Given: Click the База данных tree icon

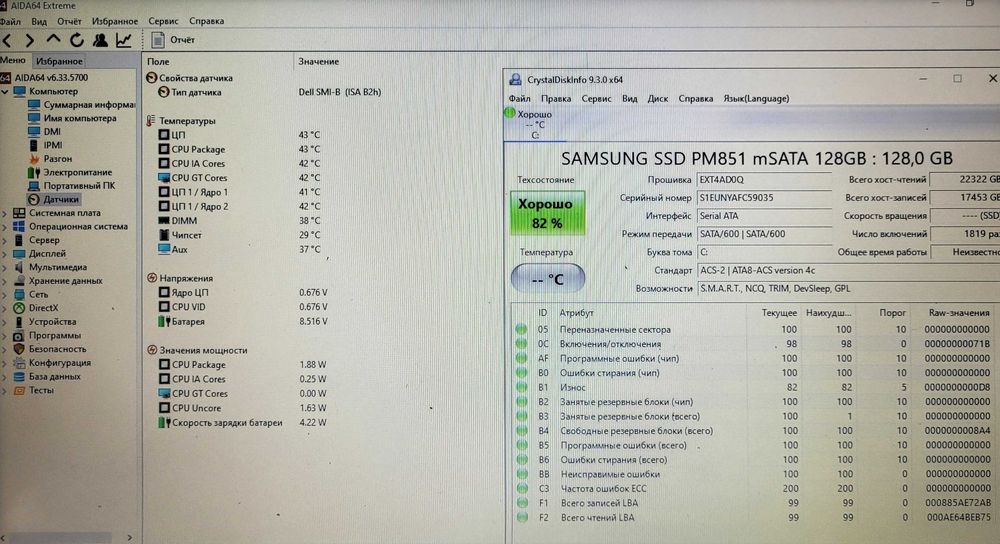Looking at the screenshot, I should [18, 376].
